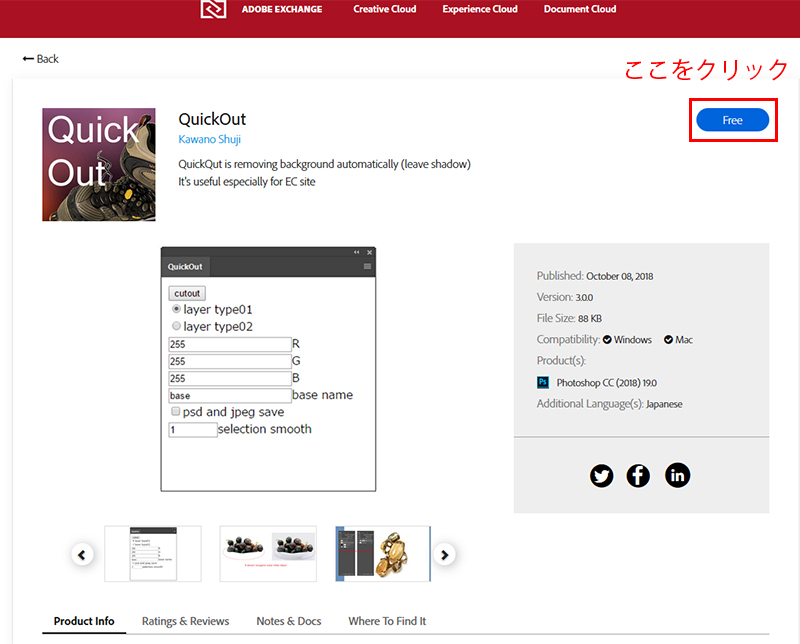Show next screenshot with right arrow
The height and width of the screenshot is (644, 800).
(x=444, y=555)
